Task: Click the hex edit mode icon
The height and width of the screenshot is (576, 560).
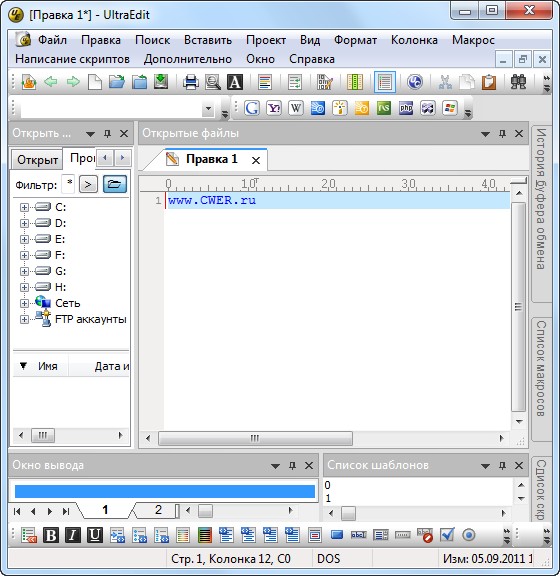Action: point(325,82)
